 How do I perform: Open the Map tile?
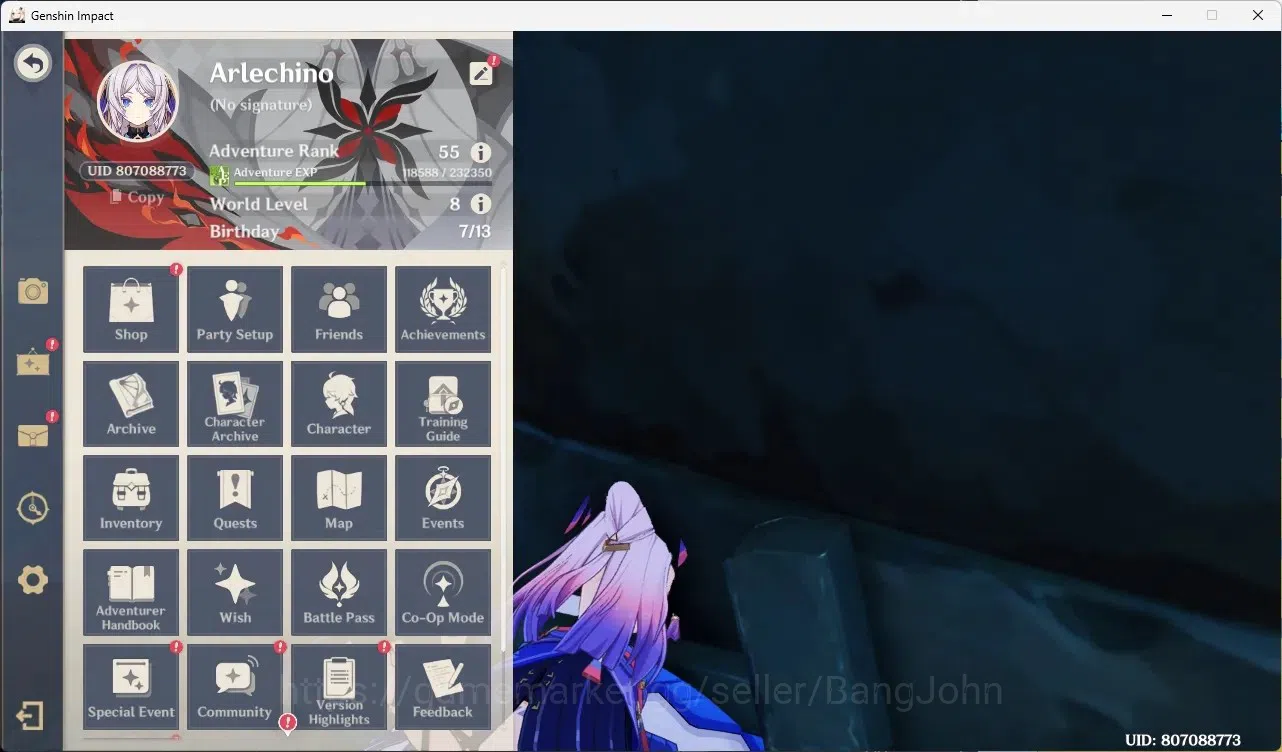tap(339, 498)
